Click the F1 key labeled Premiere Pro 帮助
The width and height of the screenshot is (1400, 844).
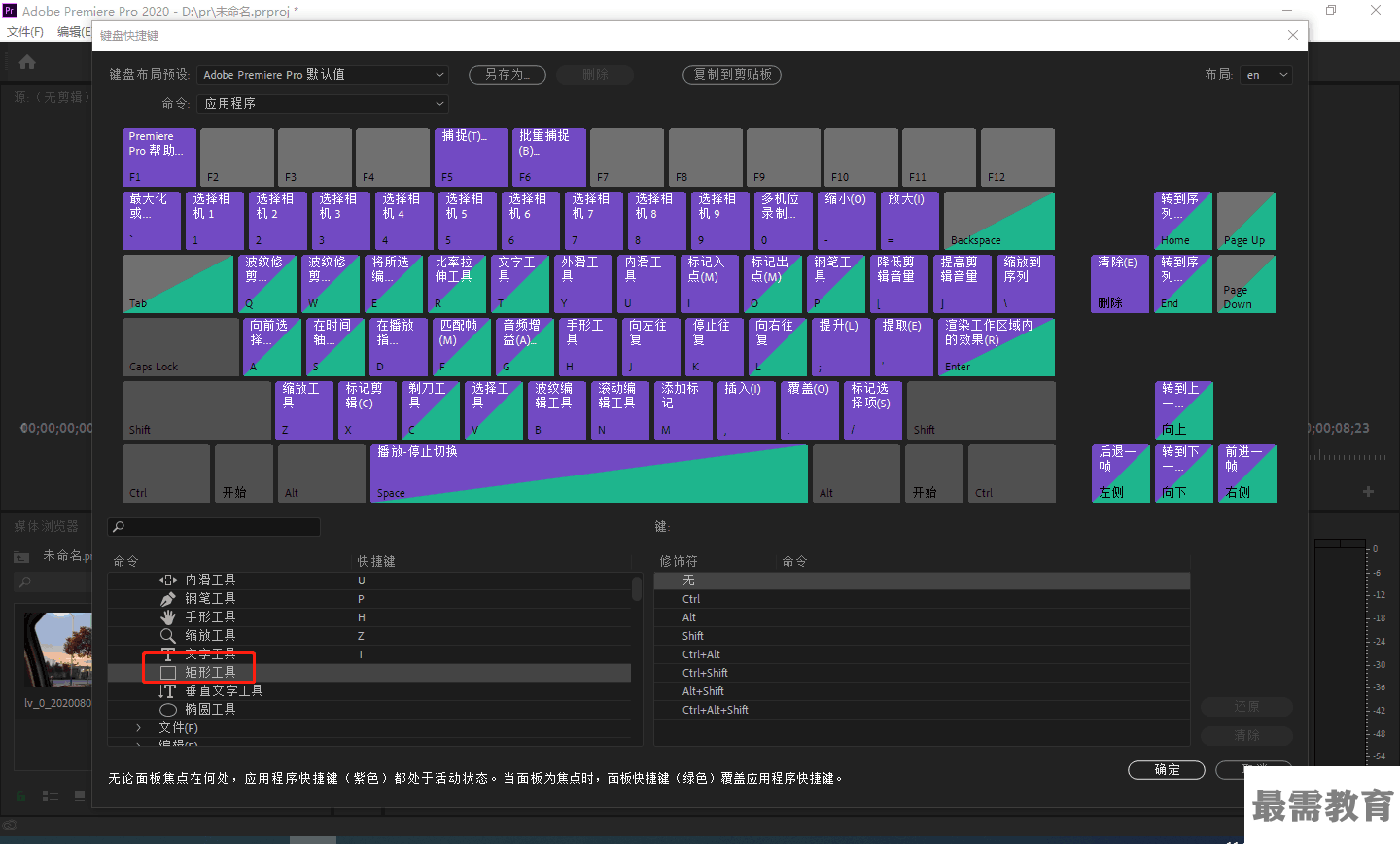click(x=159, y=158)
